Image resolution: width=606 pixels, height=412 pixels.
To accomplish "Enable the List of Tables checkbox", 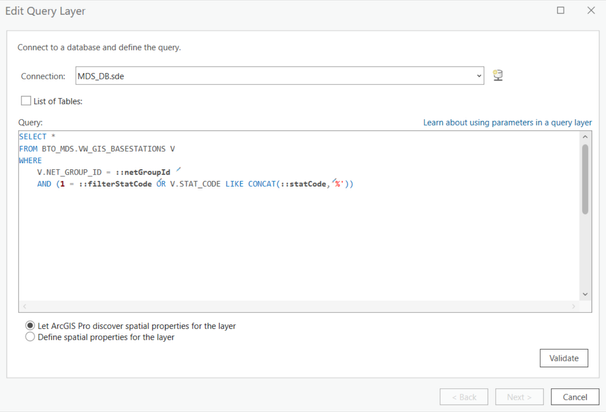I will click(26, 101).
